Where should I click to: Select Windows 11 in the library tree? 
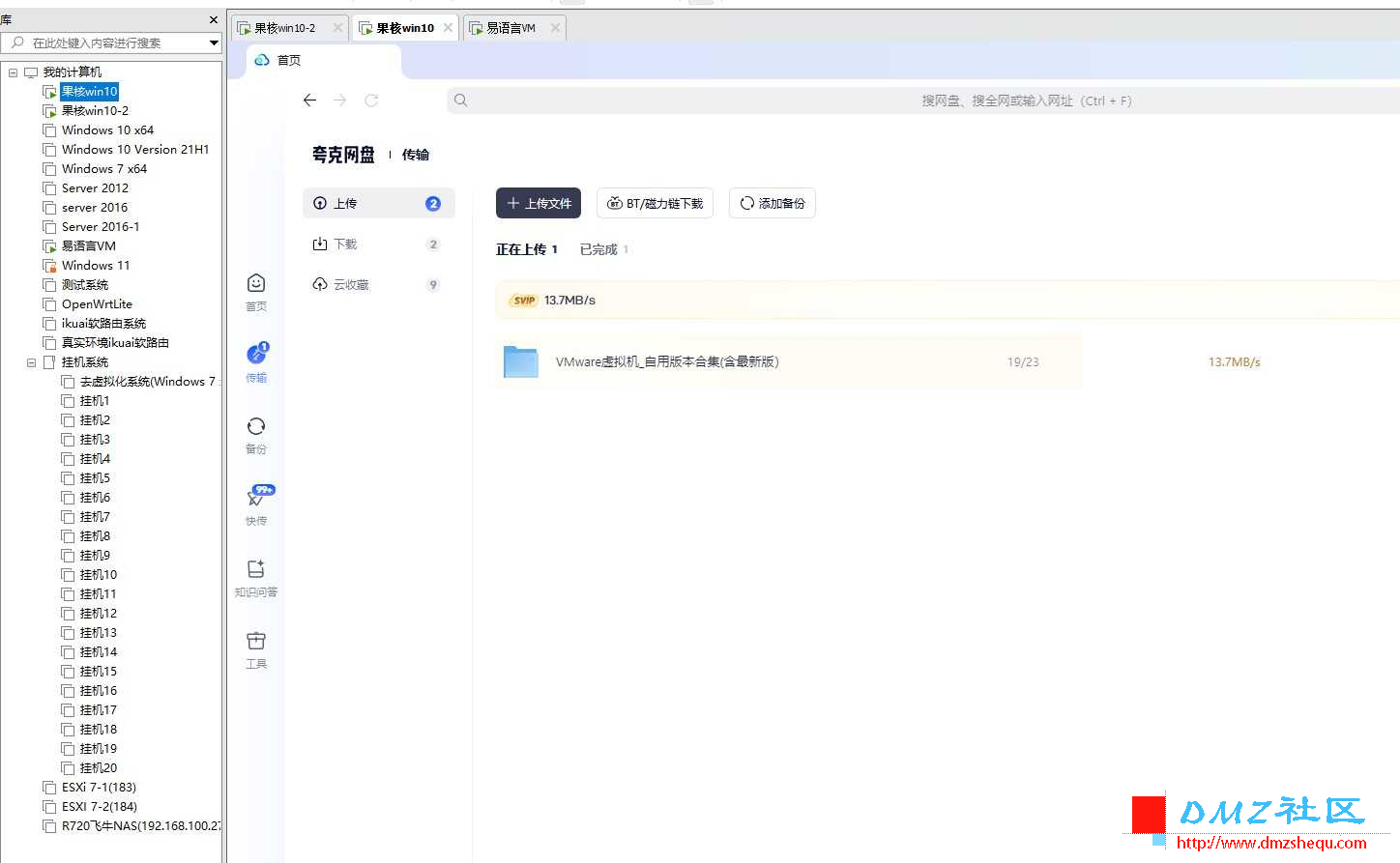[x=96, y=266]
